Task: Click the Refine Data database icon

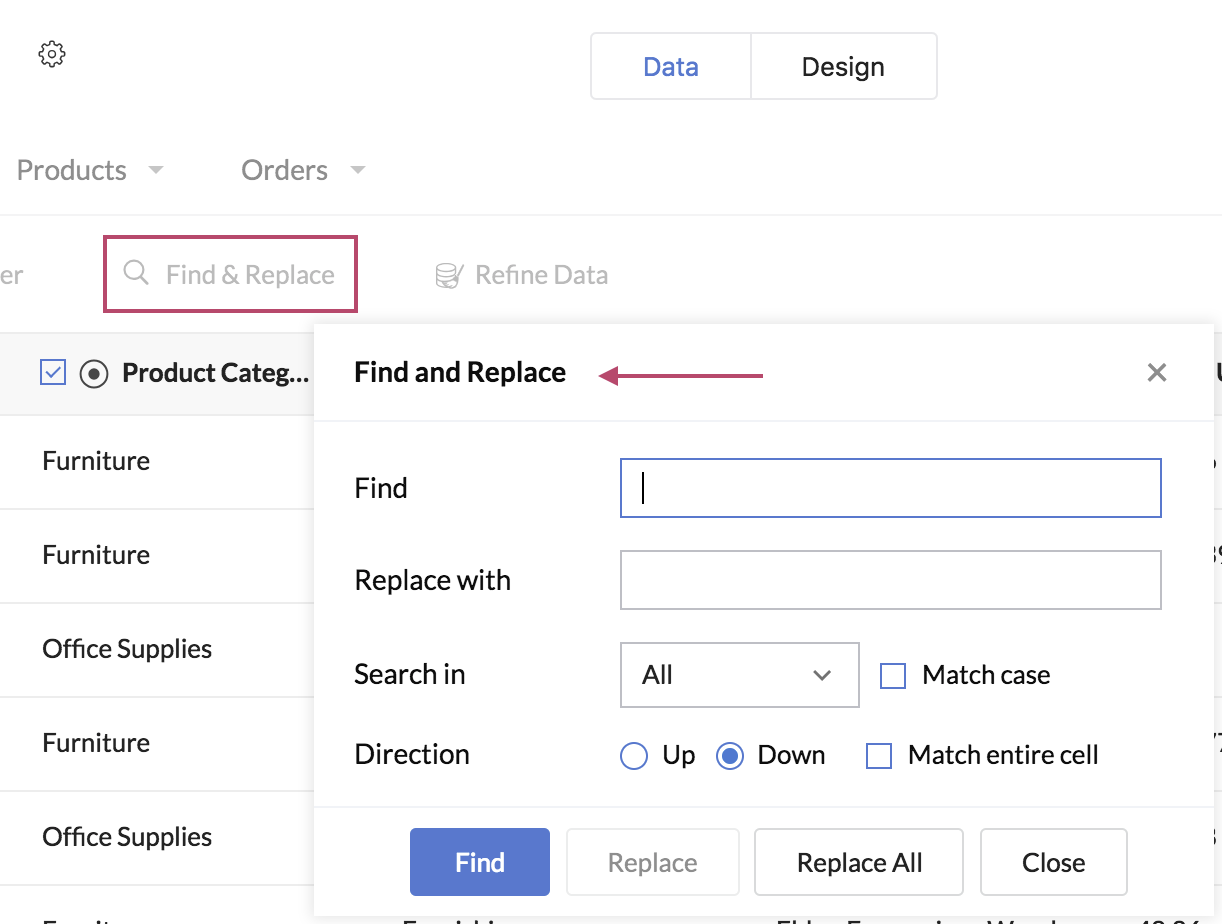Action: pyautogui.click(x=449, y=275)
